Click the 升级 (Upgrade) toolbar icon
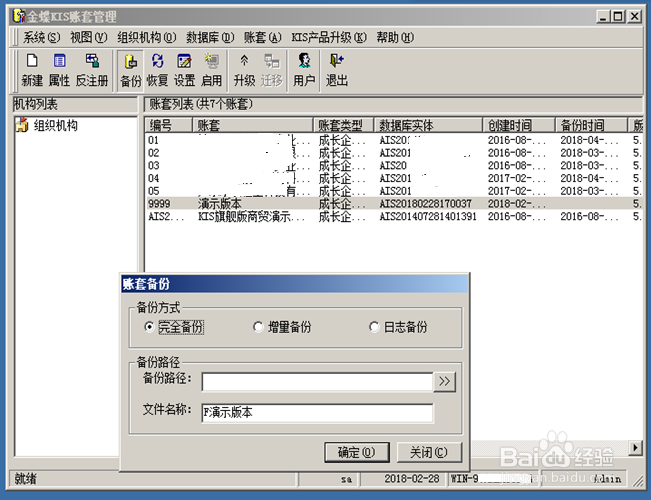 point(244,70)
